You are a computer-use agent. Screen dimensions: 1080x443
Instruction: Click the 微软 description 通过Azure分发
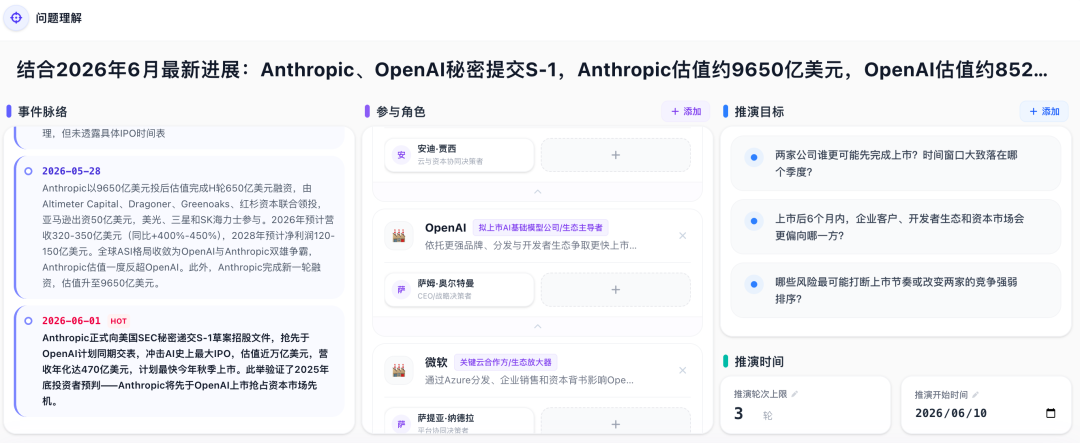pyautogui.click(x=529, y=380)
